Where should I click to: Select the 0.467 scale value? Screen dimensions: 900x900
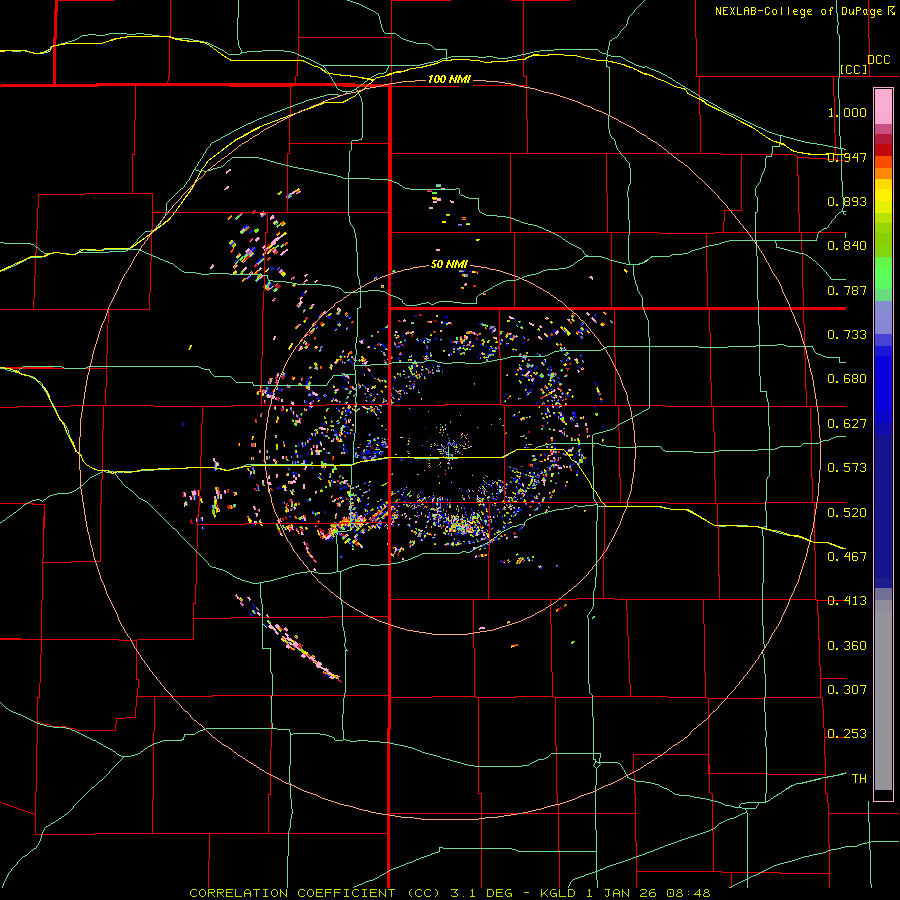pyautogui.click(x=847, y=557)
